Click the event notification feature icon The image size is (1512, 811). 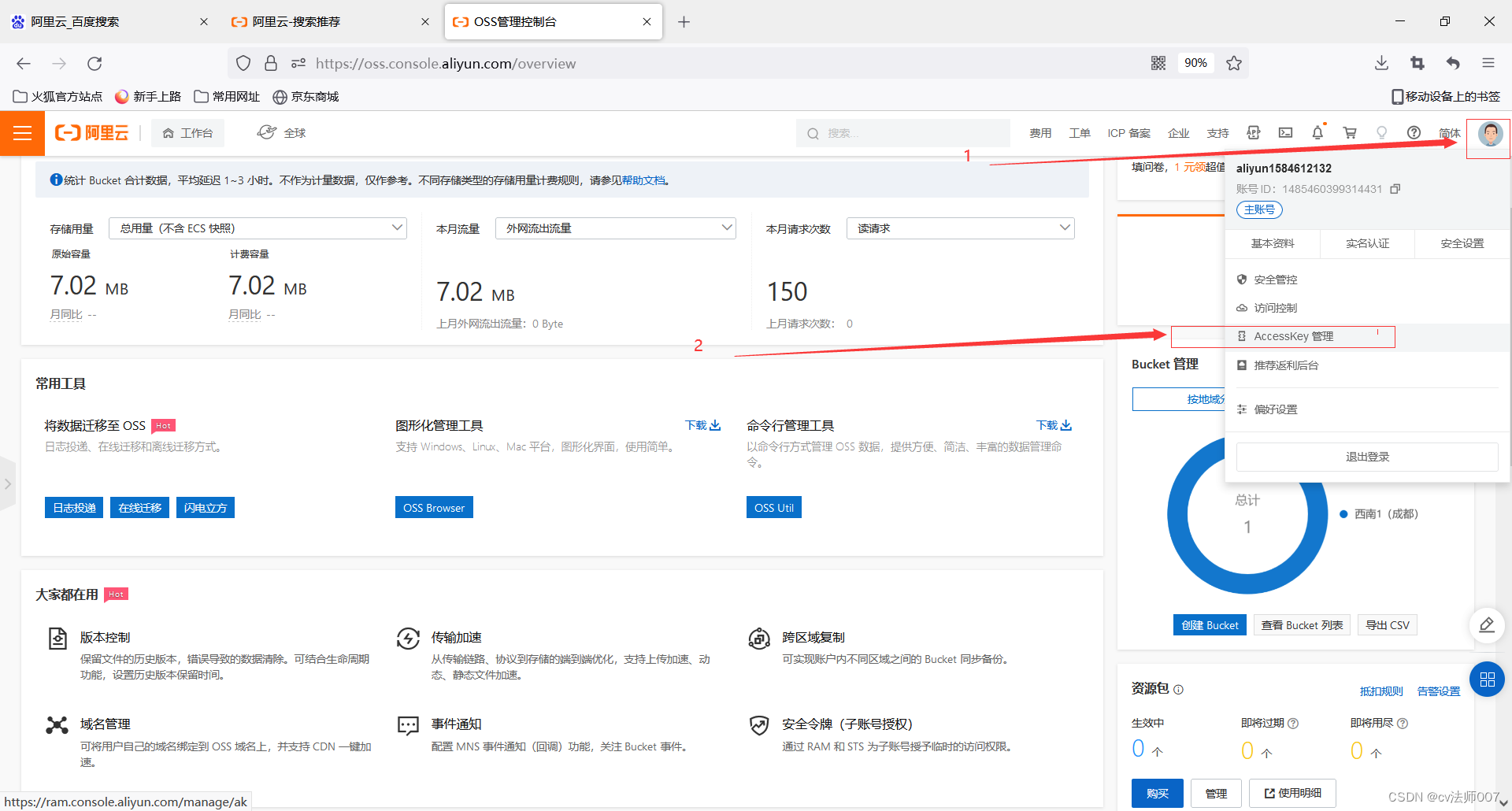[408, 725]
